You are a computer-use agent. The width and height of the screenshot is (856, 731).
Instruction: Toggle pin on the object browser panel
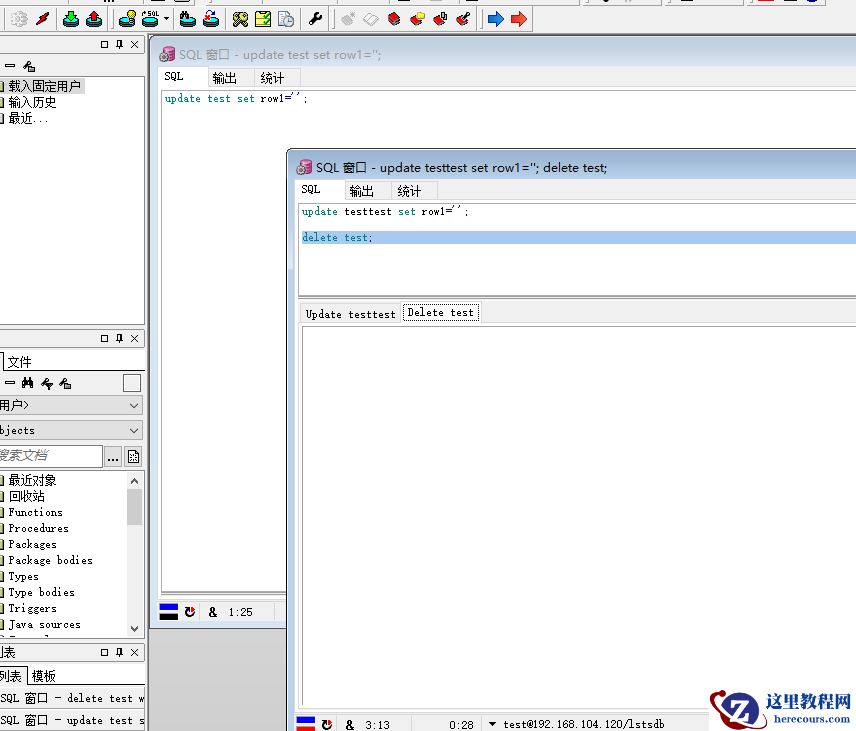coord(120,339)
